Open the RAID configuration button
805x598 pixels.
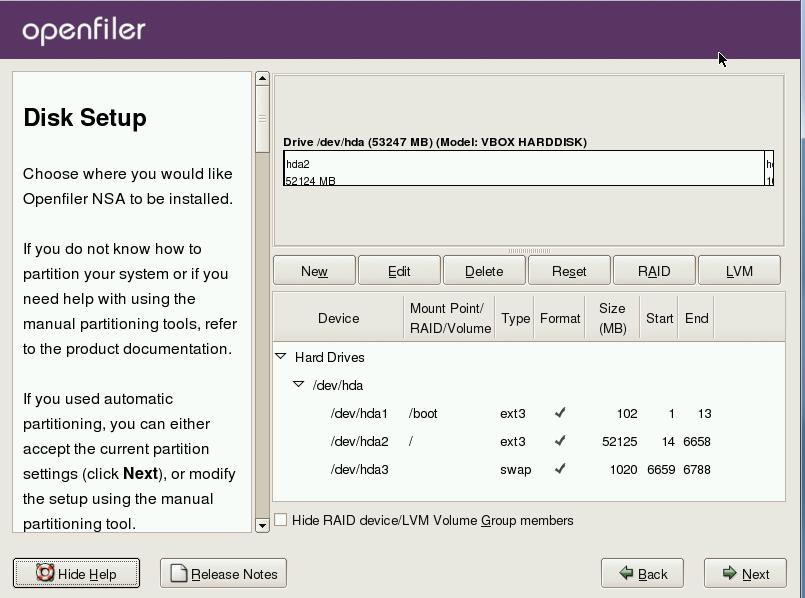click(x=654, y=271)
